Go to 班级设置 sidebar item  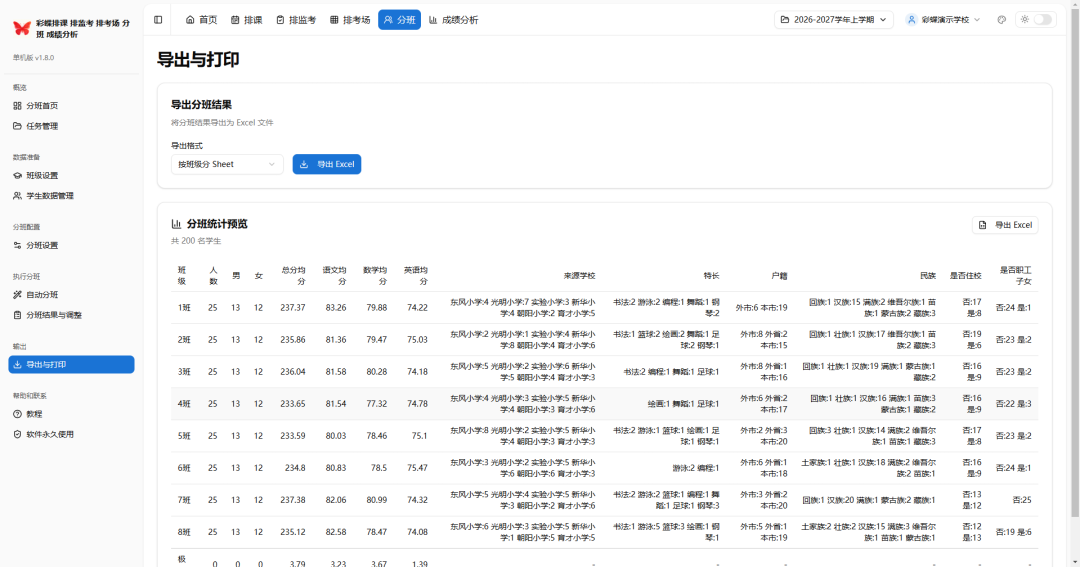click(72, 176)
